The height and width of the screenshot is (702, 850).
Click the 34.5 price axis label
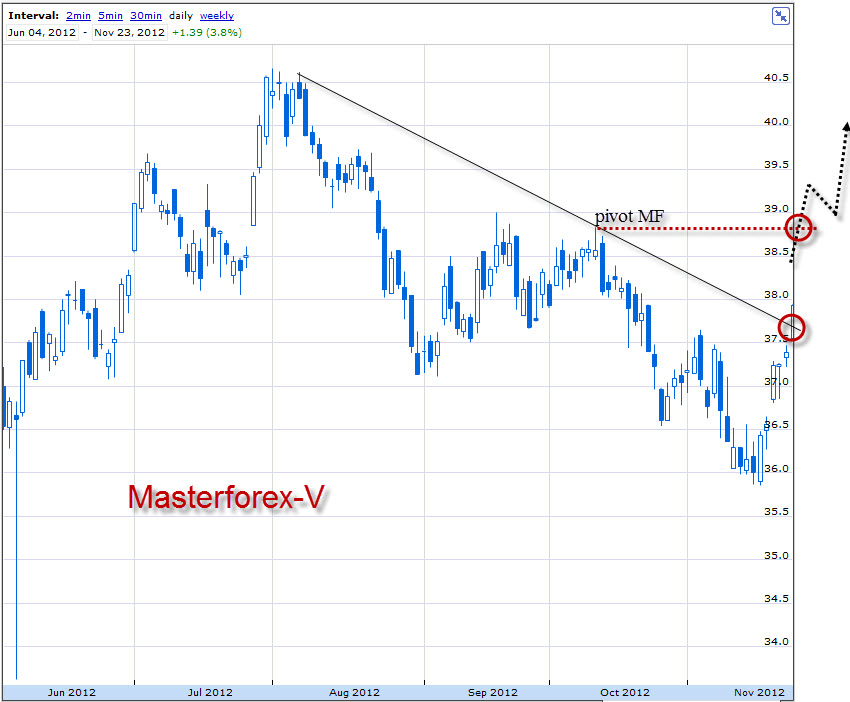[x=776, y=598]
